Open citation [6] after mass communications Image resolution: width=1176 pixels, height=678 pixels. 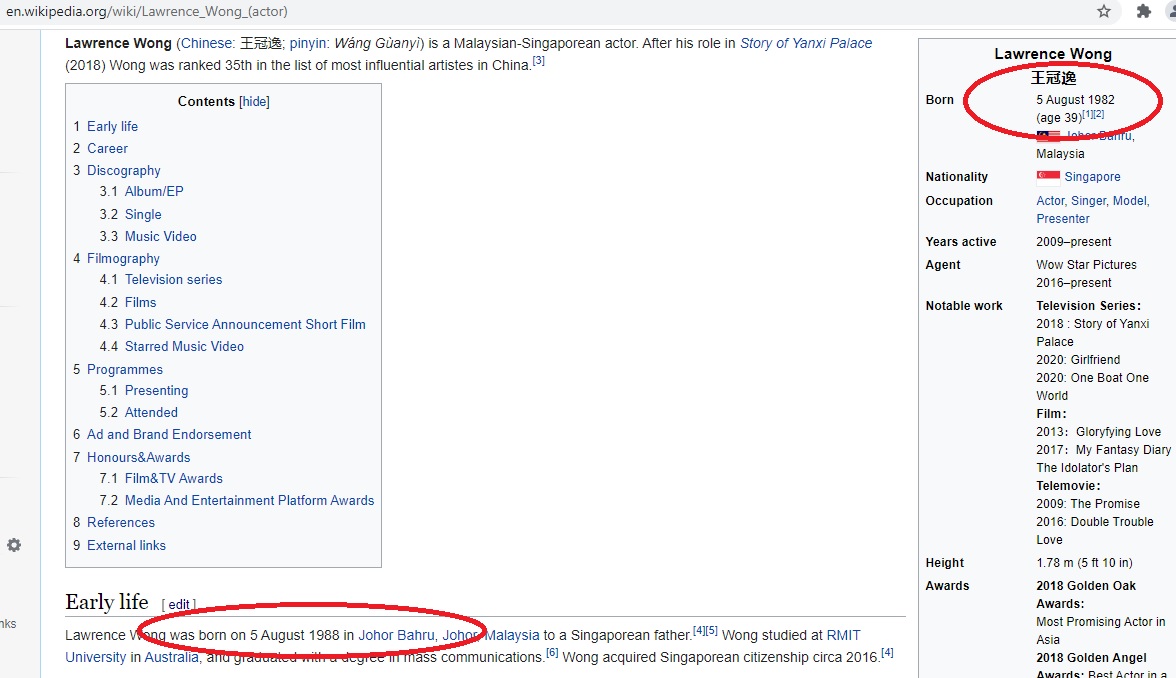(x=552, y=652)
